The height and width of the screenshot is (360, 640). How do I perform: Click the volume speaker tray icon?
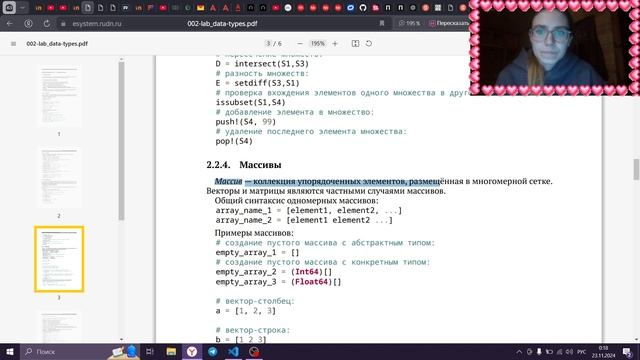click(x=569, y=351)
